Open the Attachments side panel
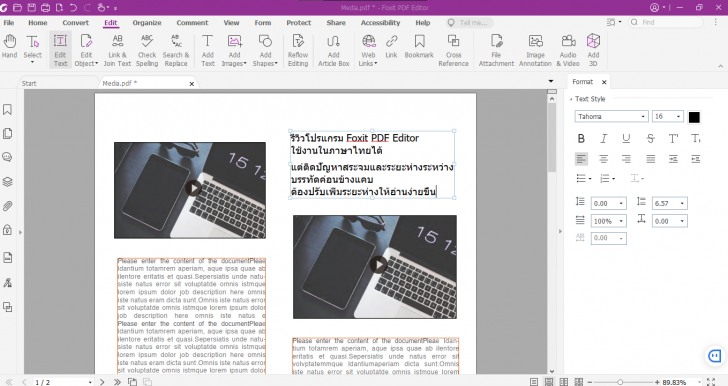Image resolution: width=728 pixels, height=386 pixels. click(x=7, y=206)
